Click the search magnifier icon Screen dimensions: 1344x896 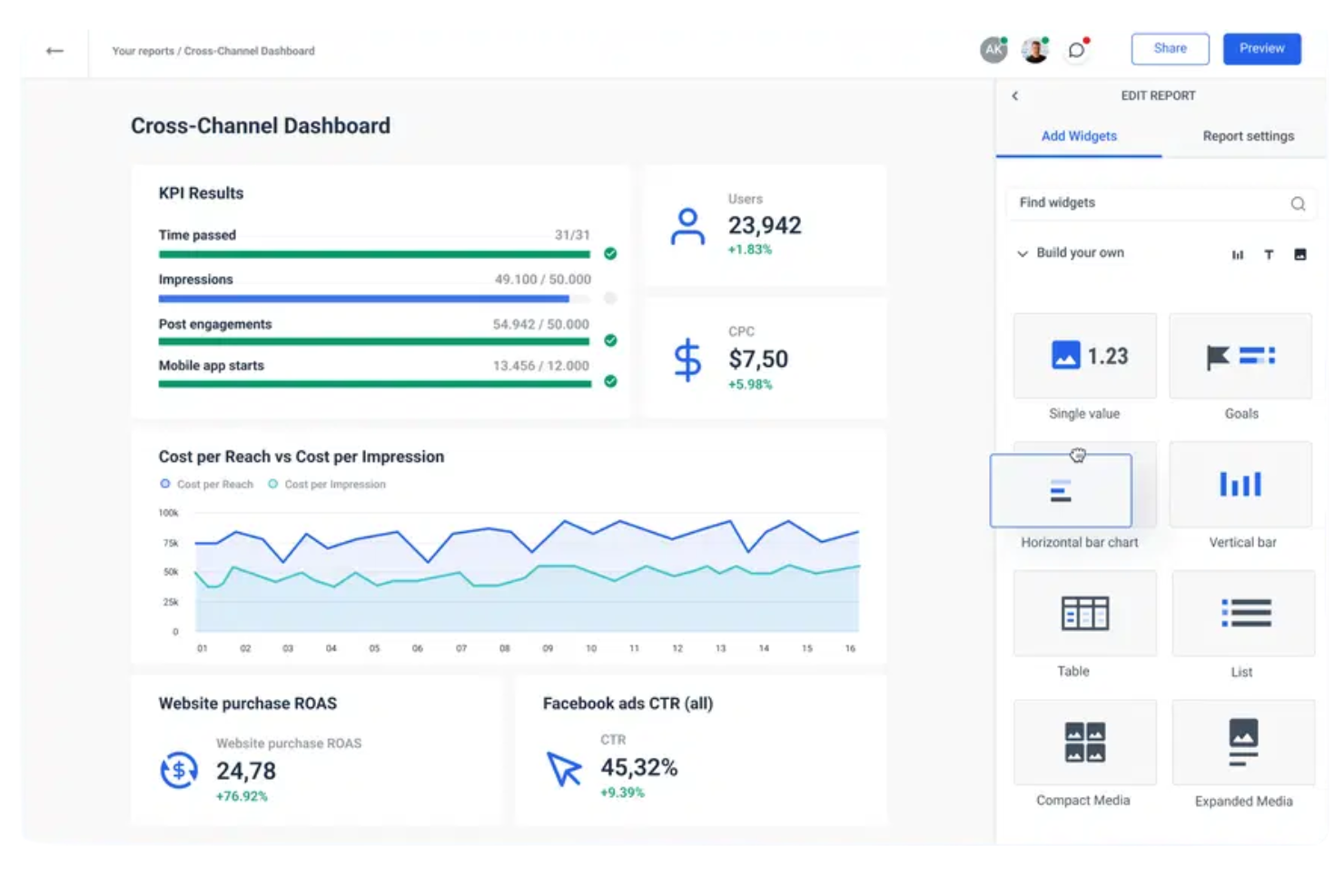(1298, 204)
